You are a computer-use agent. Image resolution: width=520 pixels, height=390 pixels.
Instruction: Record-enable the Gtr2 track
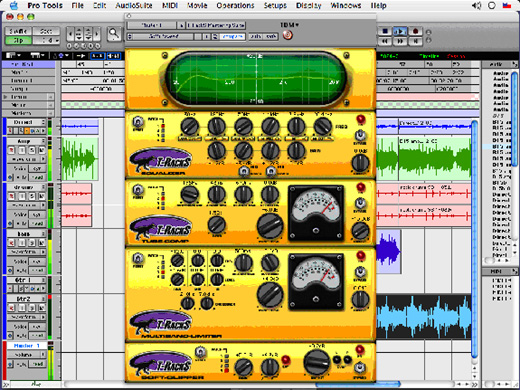11,307
